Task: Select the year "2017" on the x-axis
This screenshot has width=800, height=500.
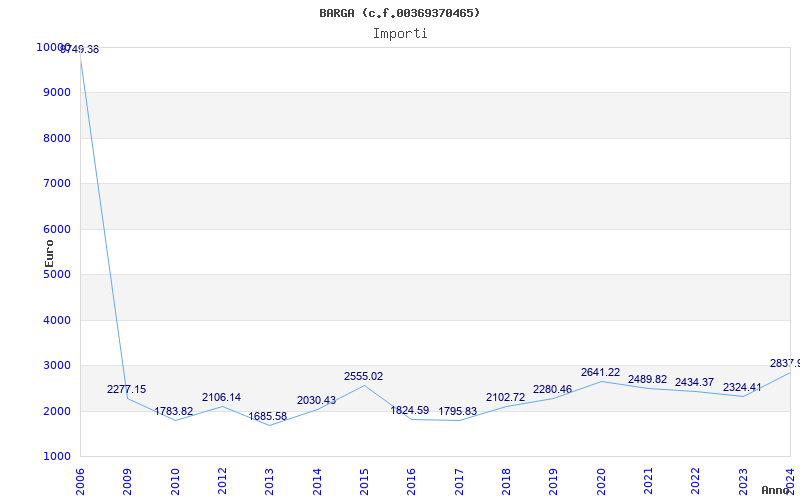Action: [x=459, y=482]
